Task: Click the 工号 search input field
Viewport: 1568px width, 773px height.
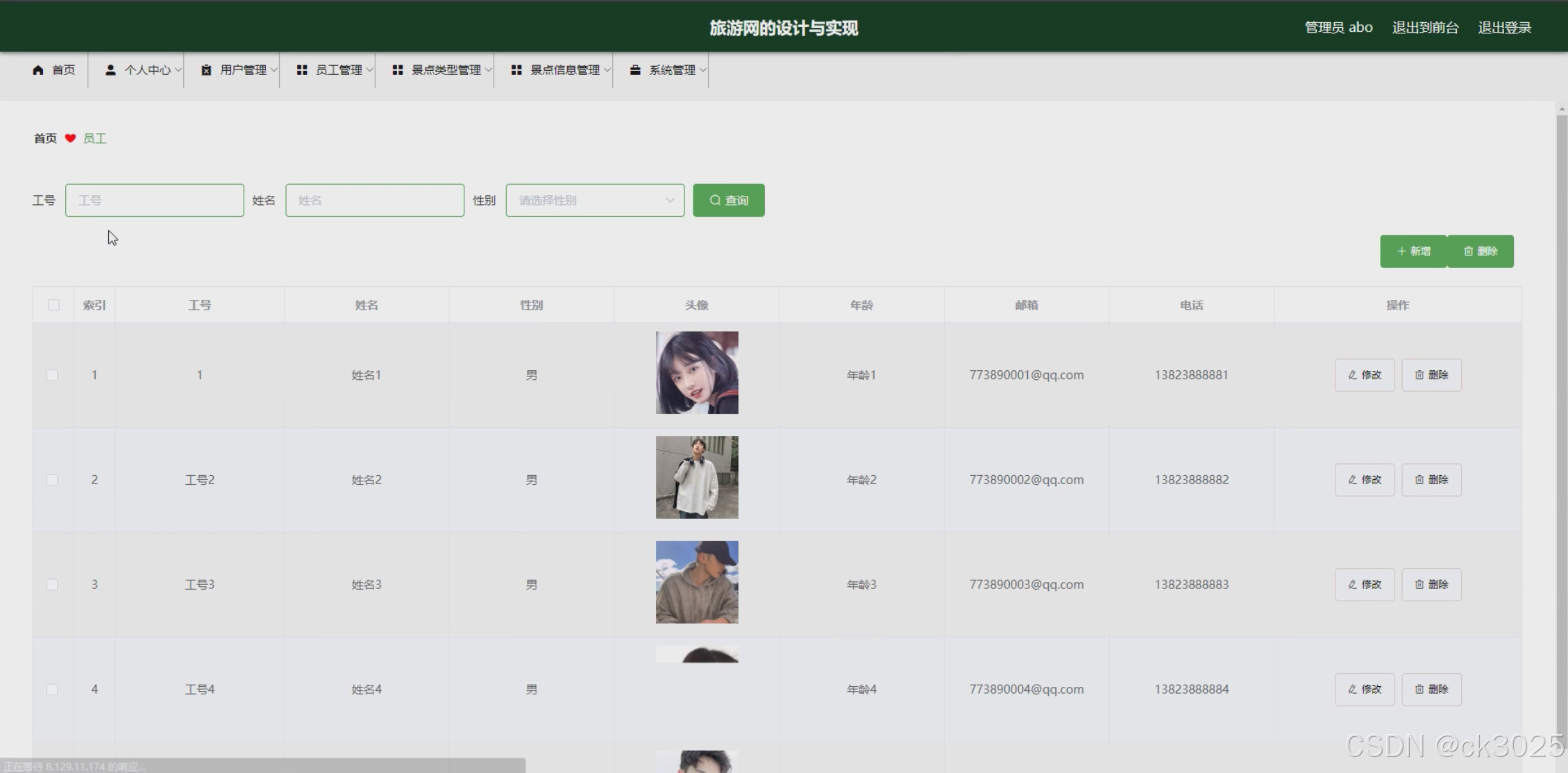Action: click(154, 200)
